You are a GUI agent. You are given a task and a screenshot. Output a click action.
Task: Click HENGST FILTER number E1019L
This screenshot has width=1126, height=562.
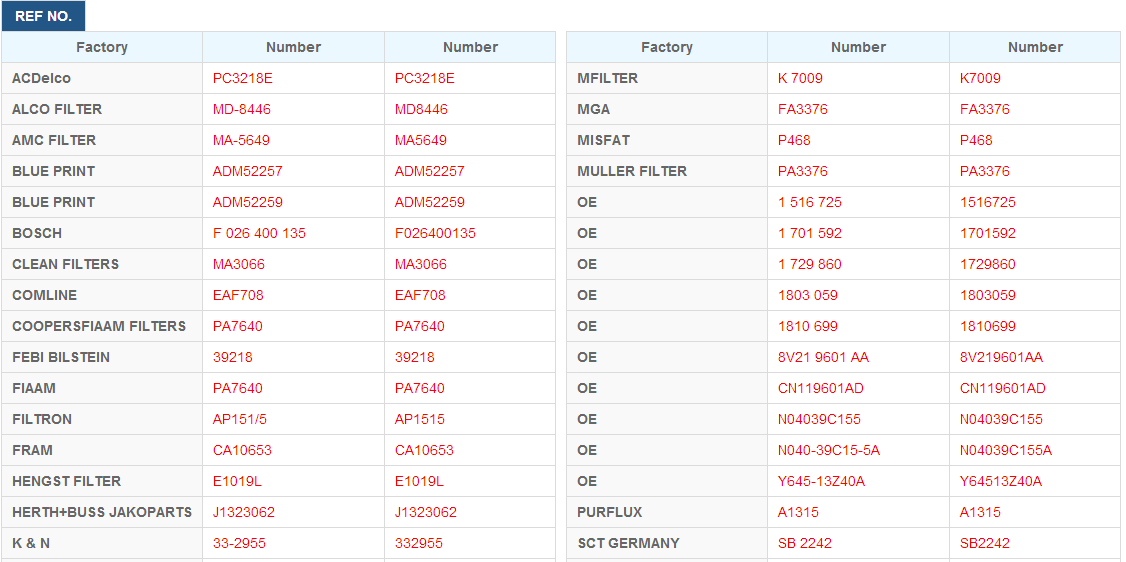coord(238,481)
